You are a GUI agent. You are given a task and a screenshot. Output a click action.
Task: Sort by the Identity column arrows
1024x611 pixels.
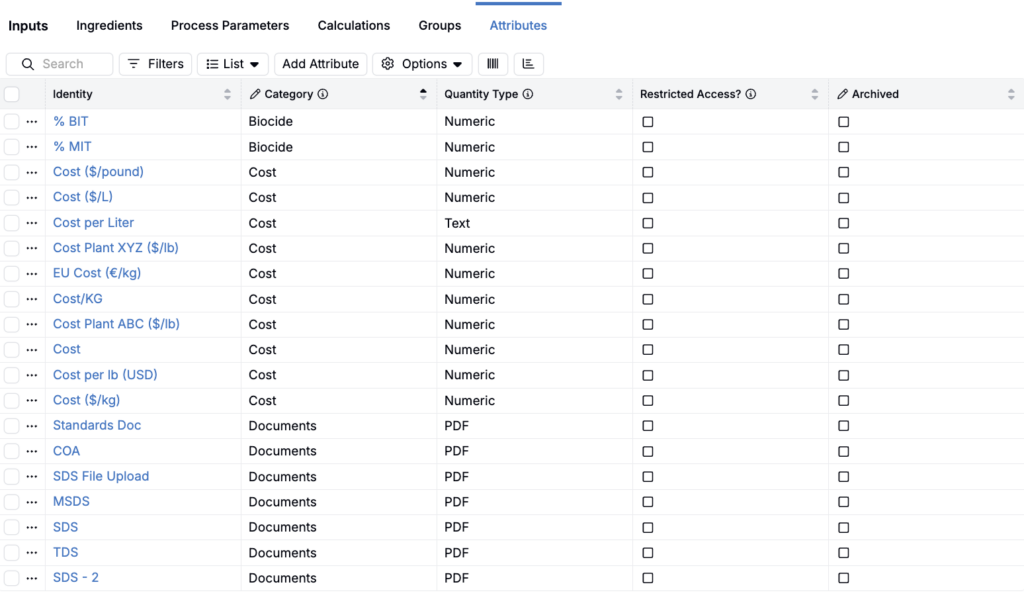(227, 94)
